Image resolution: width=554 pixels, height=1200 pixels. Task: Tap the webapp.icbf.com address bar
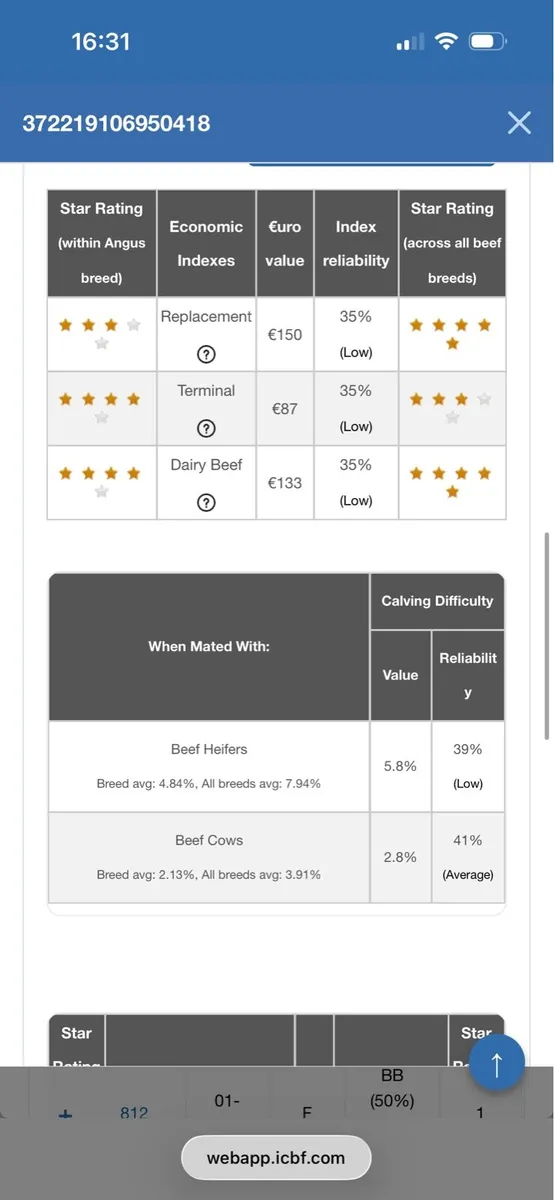pos(276,1158)
